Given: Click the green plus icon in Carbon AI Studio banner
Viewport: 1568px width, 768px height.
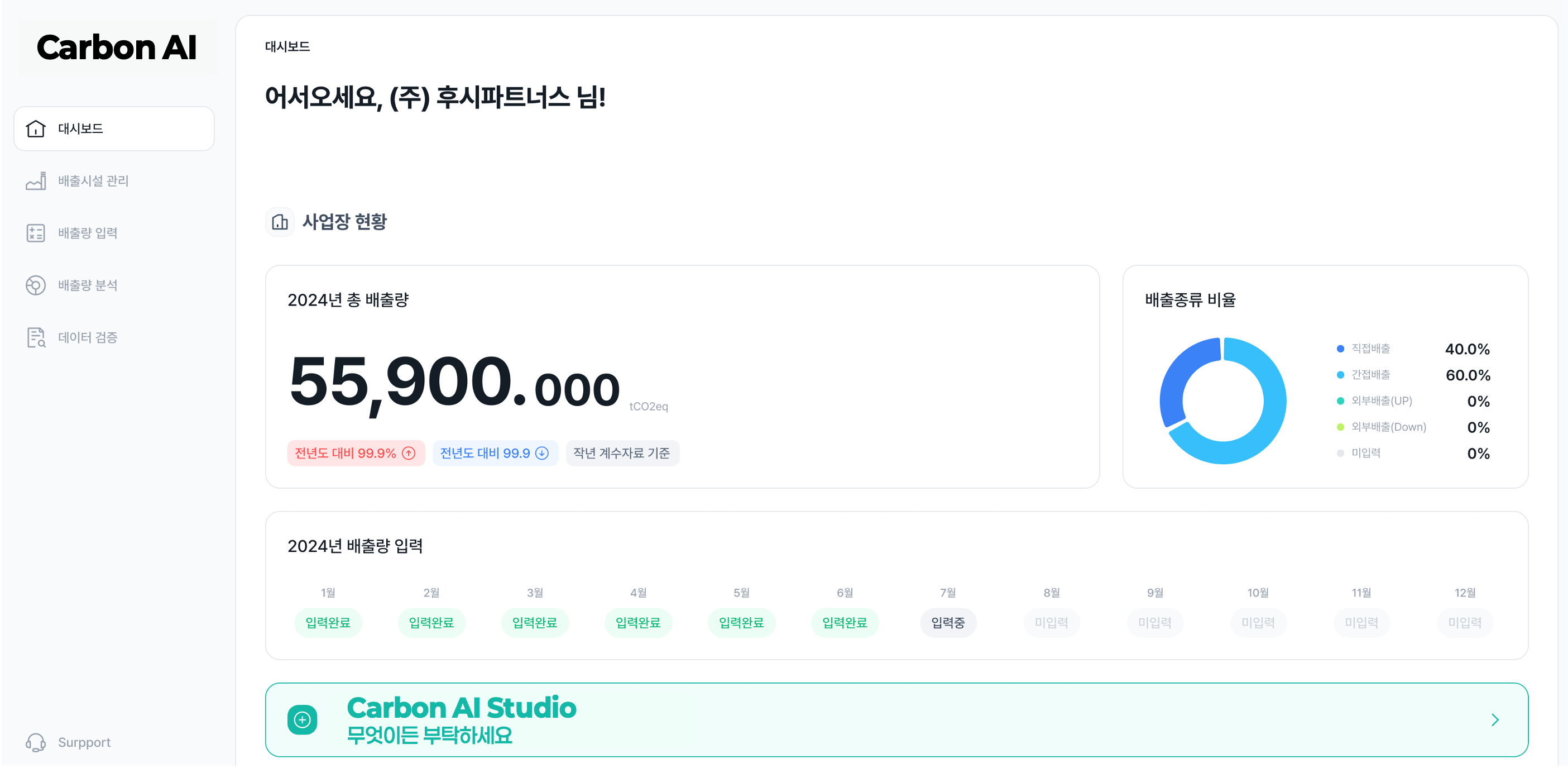Looking at the screenshot, I should [x=303, y=720].
